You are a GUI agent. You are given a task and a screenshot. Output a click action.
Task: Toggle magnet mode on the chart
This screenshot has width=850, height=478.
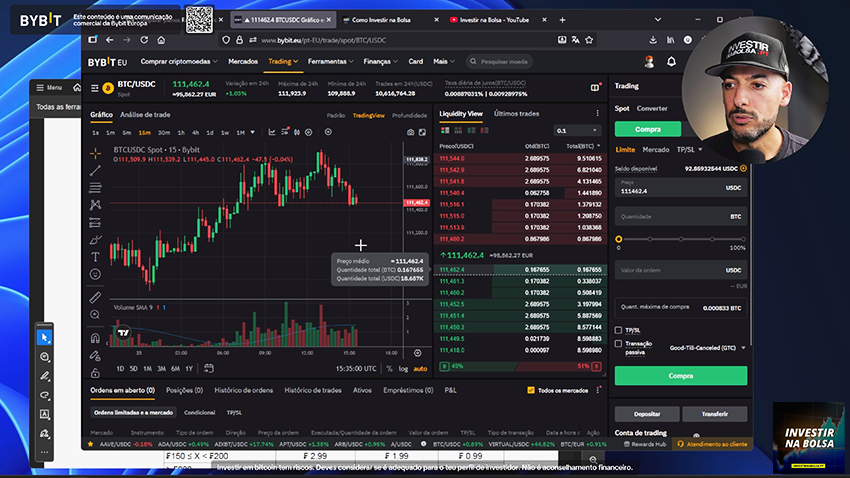[95, 338]
